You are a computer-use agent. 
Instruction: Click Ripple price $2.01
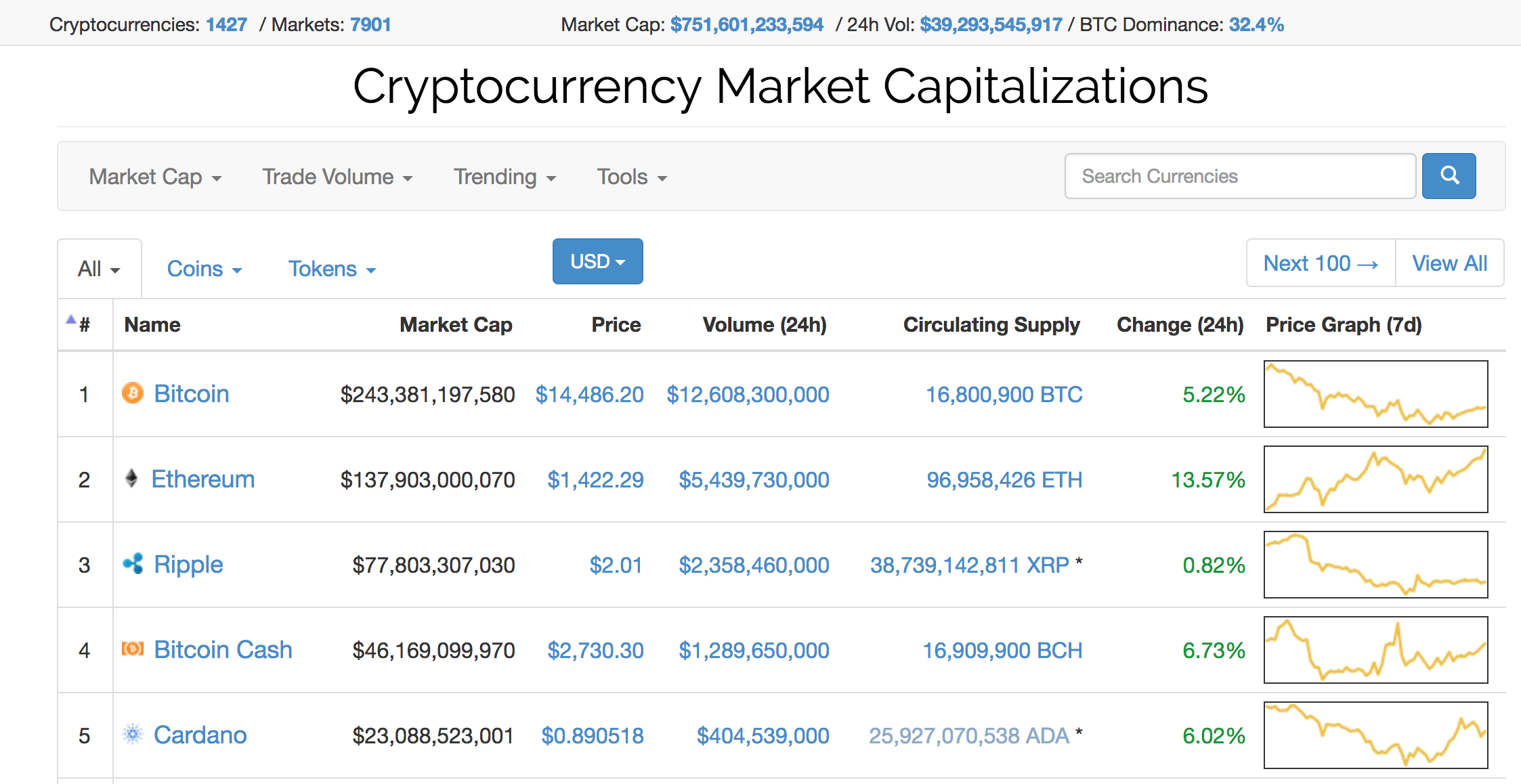coord(616,565)
